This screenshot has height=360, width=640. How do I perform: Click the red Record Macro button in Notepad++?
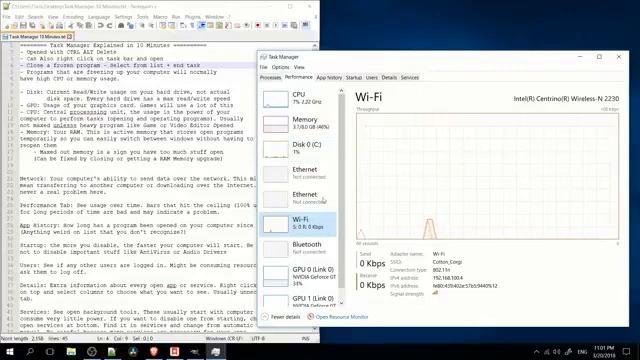[258, 25]
